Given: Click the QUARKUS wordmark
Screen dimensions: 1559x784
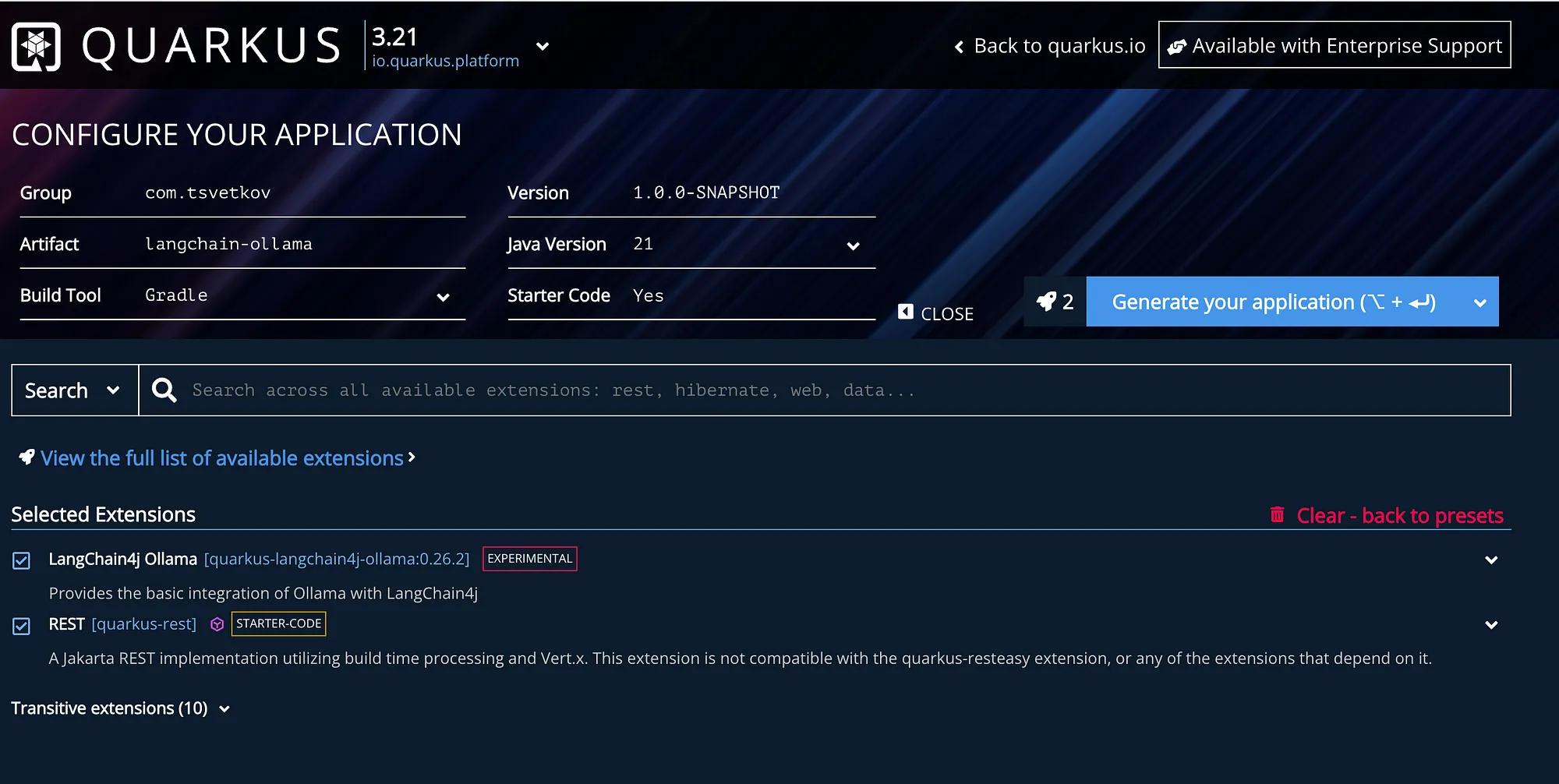Looking at the screenshot, I should point(211,46).
